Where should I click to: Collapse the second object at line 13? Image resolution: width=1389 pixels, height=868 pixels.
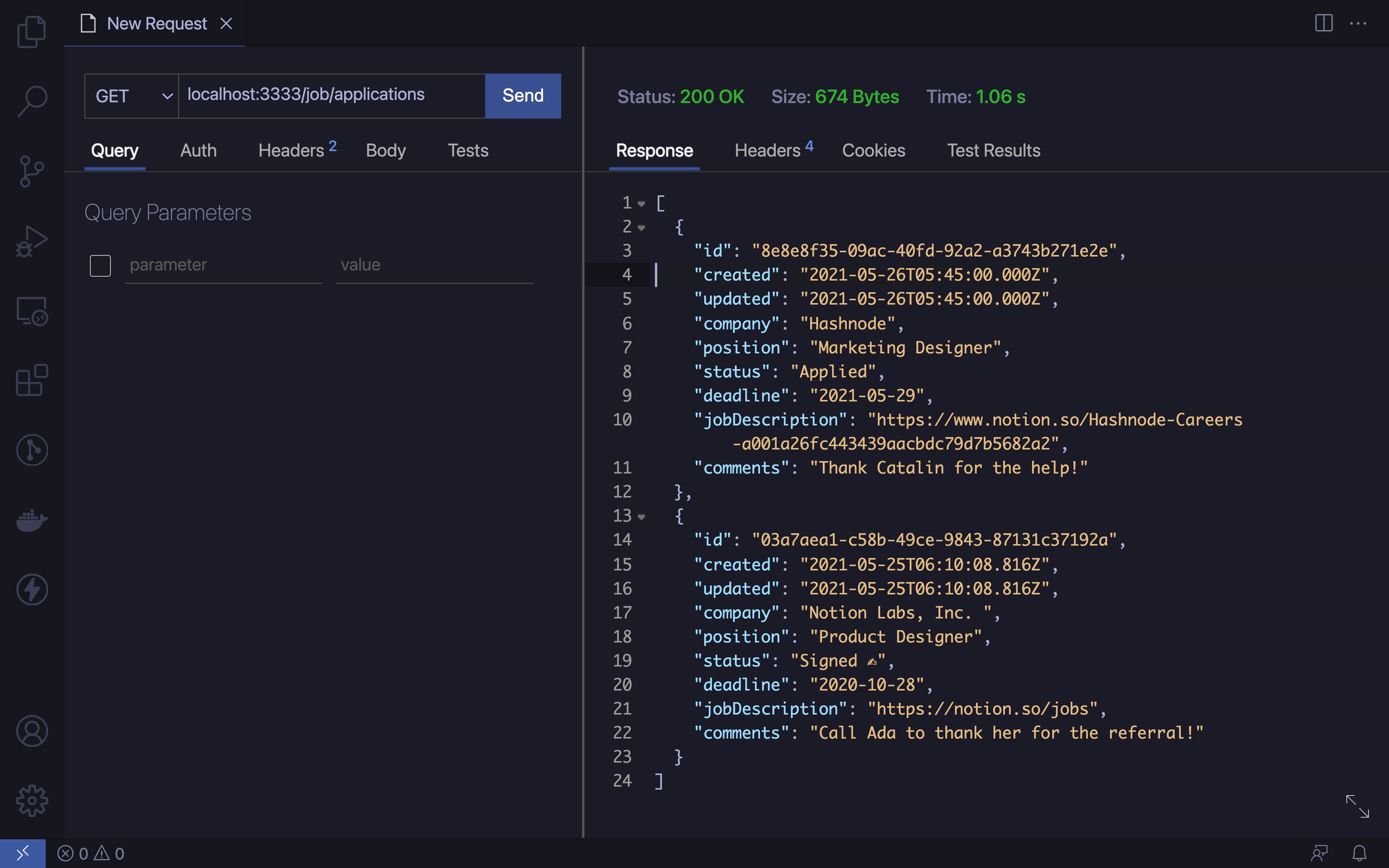click(x=641, y=517)
